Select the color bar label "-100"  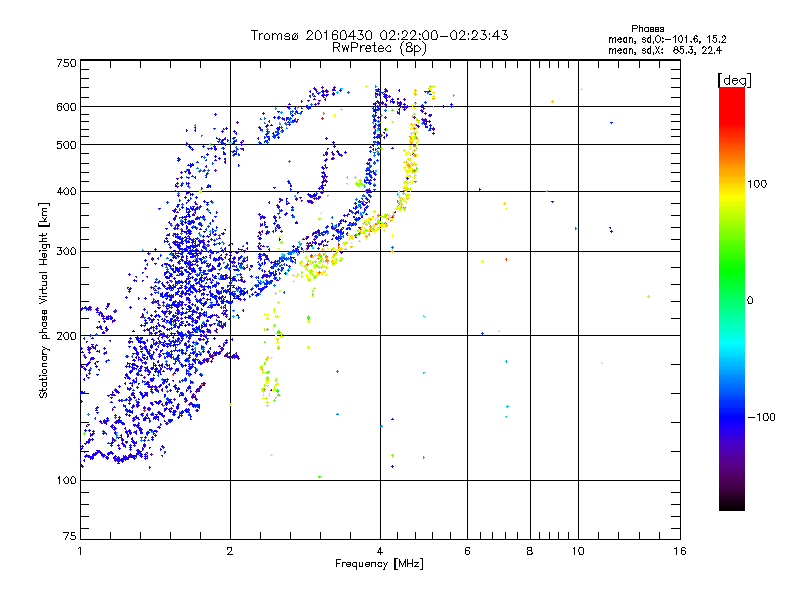(x=761, y=417)
